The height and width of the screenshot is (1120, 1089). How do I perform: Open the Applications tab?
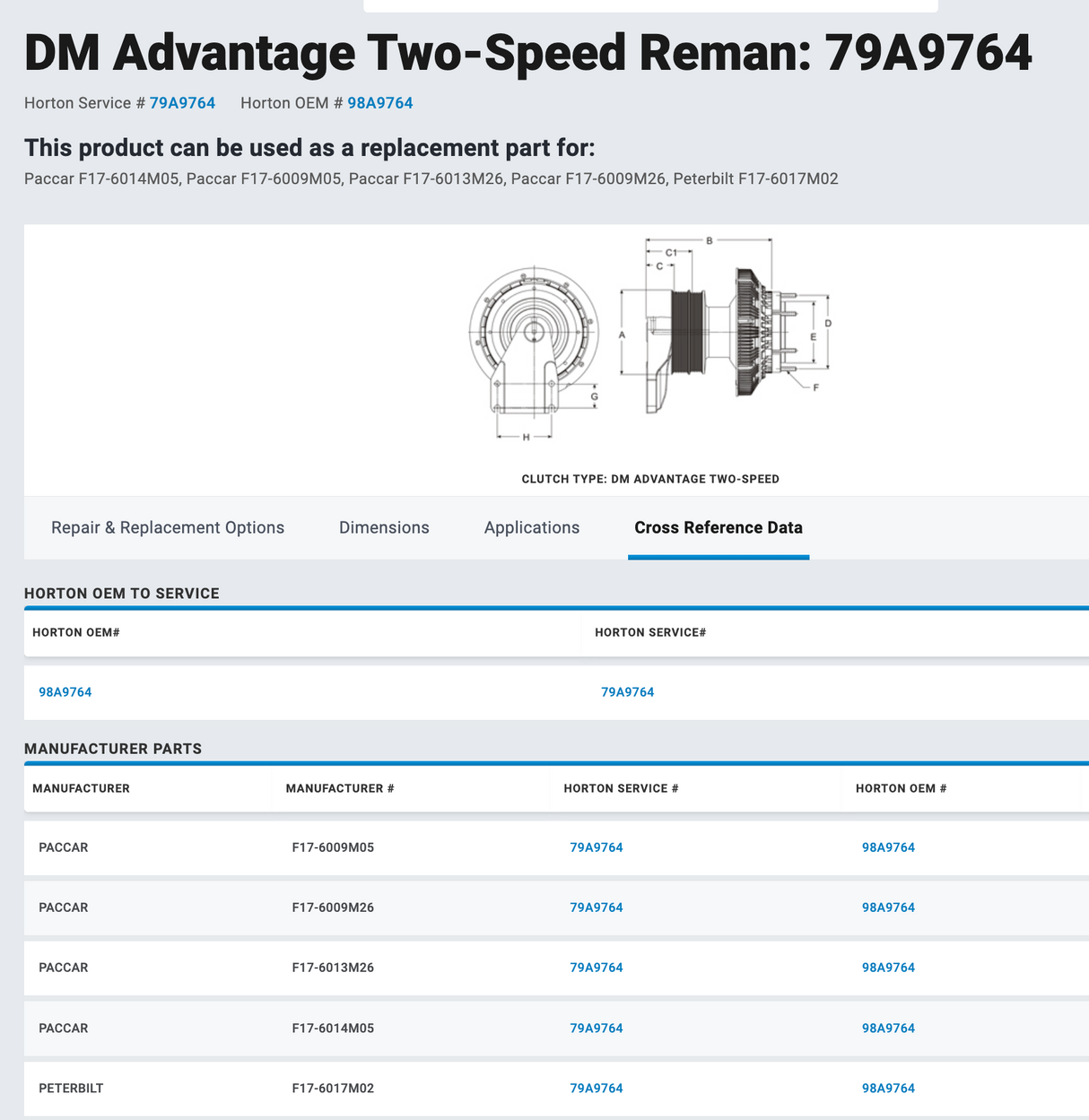(x=532, y=527)
